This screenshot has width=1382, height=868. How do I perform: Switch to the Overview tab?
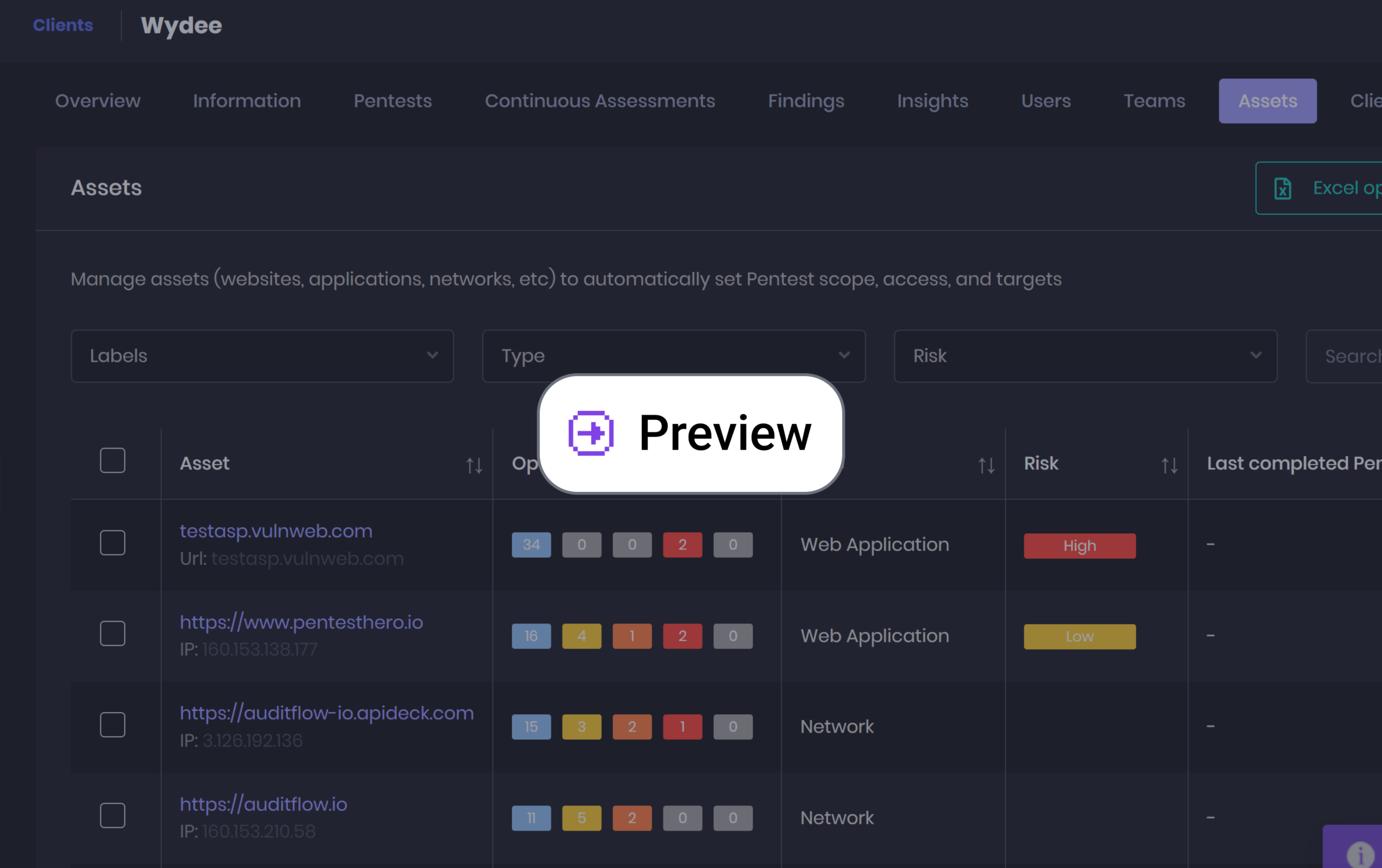(98, 101)
